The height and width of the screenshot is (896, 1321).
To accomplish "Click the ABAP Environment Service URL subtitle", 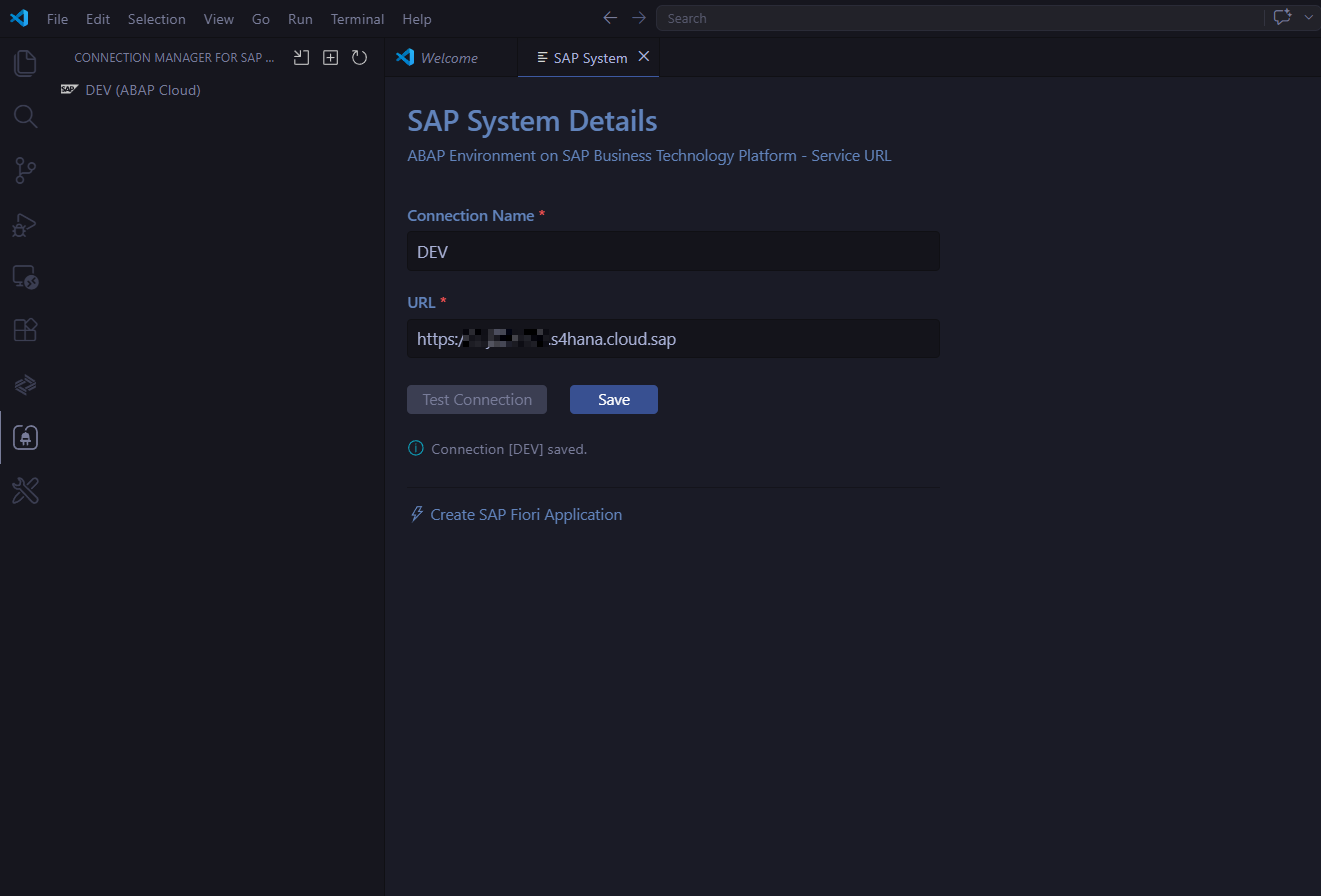I will point(649,156).
